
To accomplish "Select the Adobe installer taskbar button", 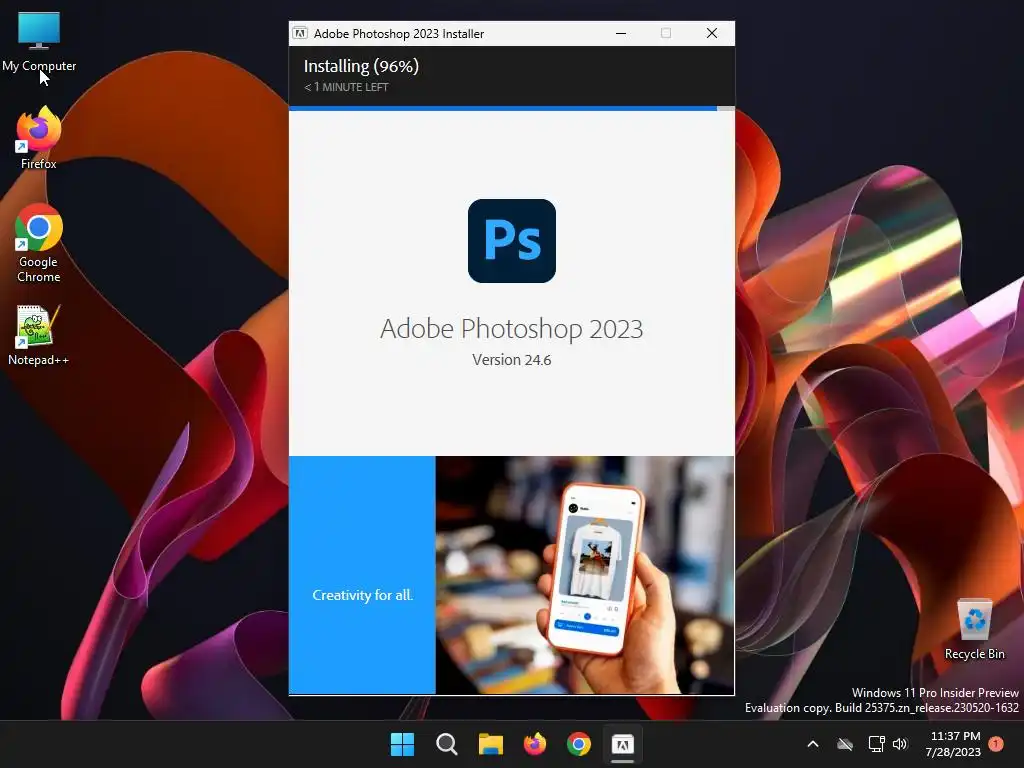I will click(x=622, y=744).
